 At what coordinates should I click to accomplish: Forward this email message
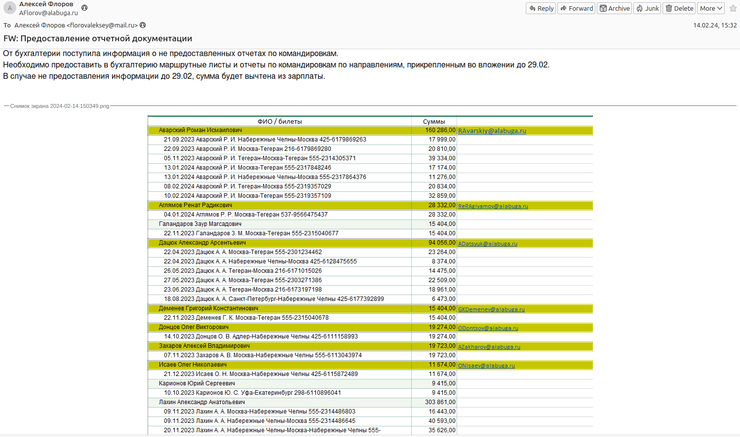pos(576,8)
